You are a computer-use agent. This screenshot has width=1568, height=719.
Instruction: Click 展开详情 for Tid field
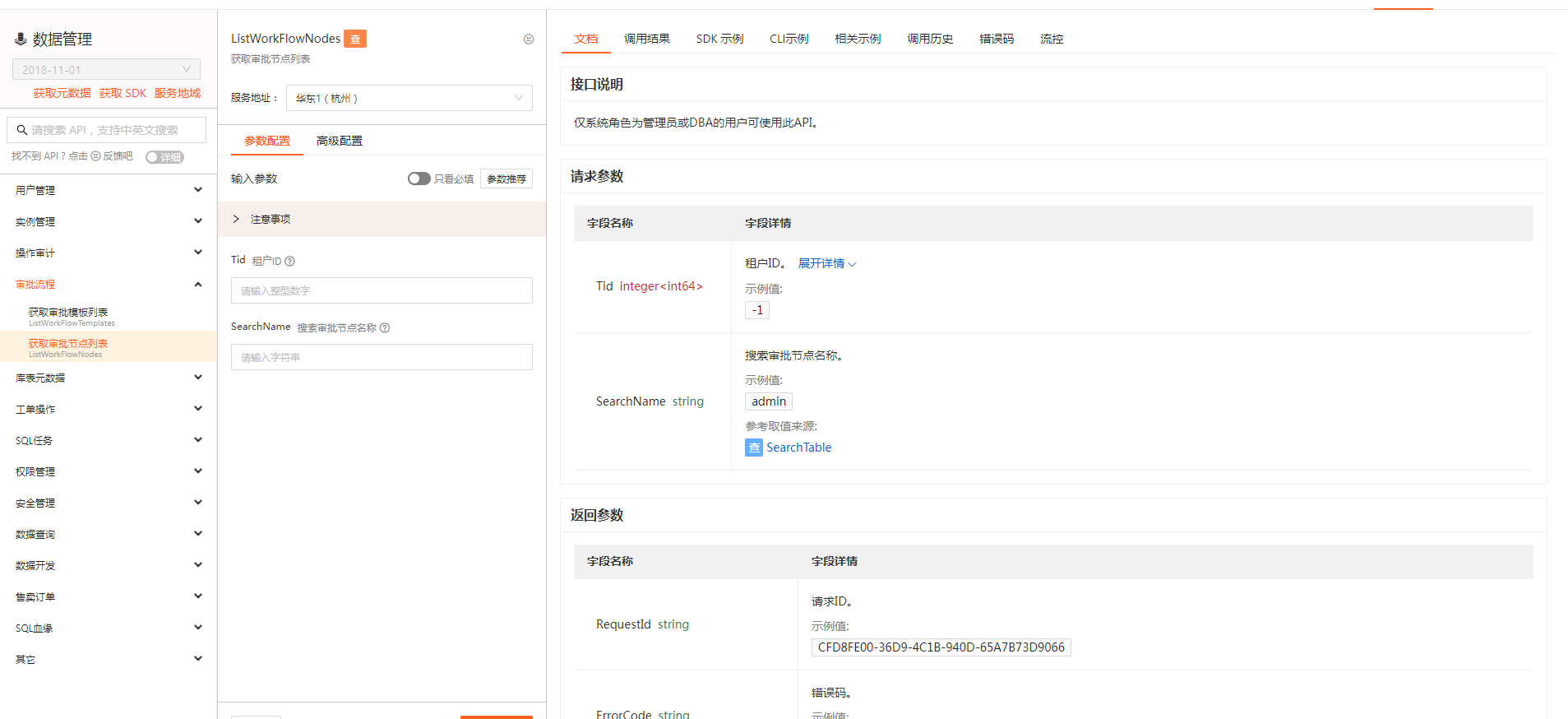(x=827, y=263)
